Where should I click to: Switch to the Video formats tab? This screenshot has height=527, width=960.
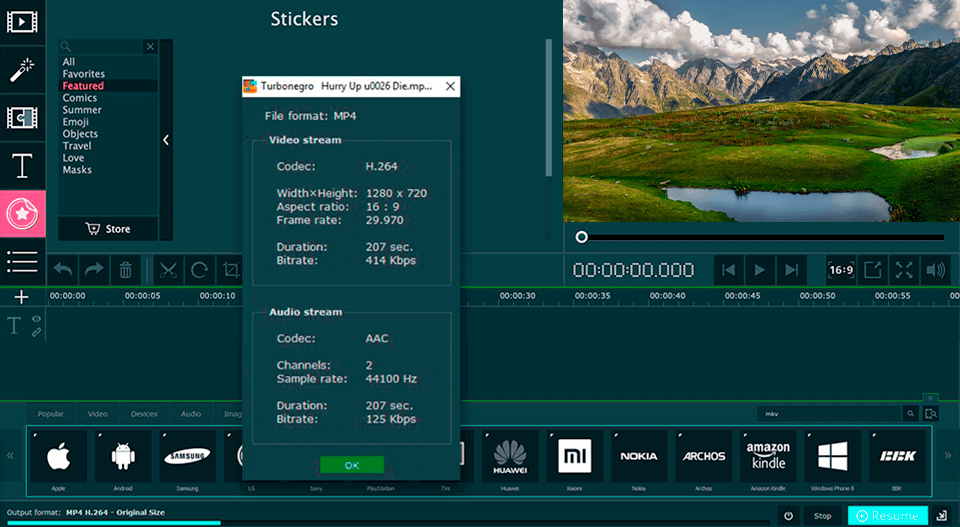click(97, 414)
